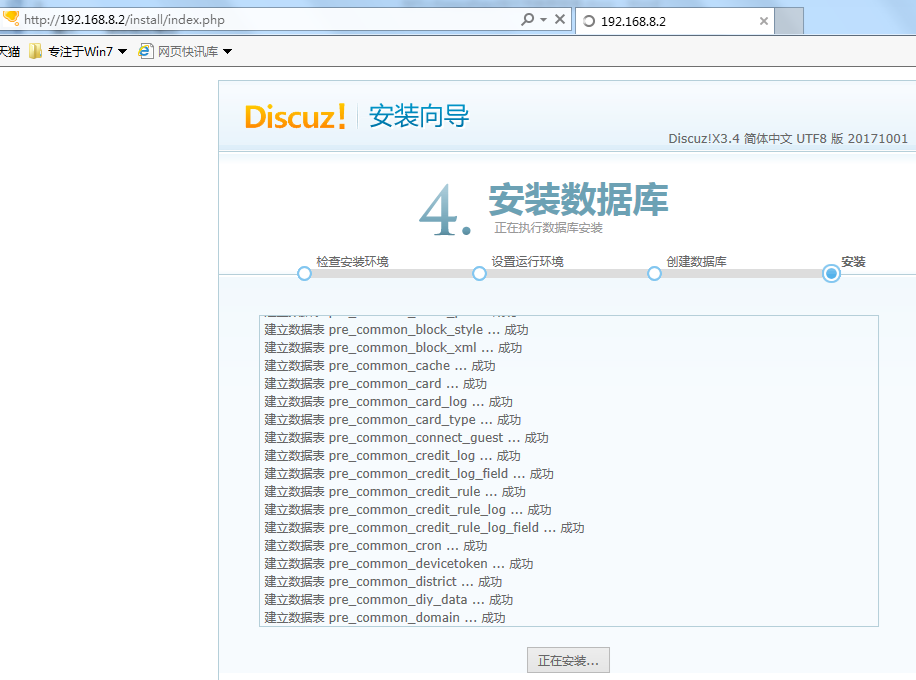
Task: Click the pre_common_devicetoken log line
Action: pyautogui.click(x=399, y=564)
